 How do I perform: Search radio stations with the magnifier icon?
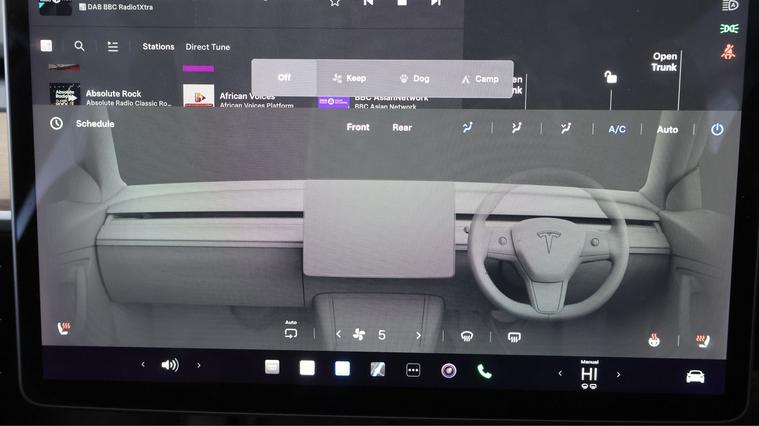click(x=79, y=46)
